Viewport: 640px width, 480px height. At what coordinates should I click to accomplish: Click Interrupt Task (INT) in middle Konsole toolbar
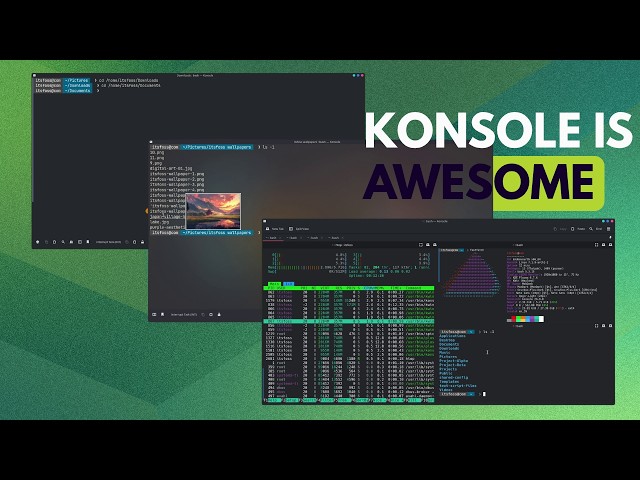point(184,315)
